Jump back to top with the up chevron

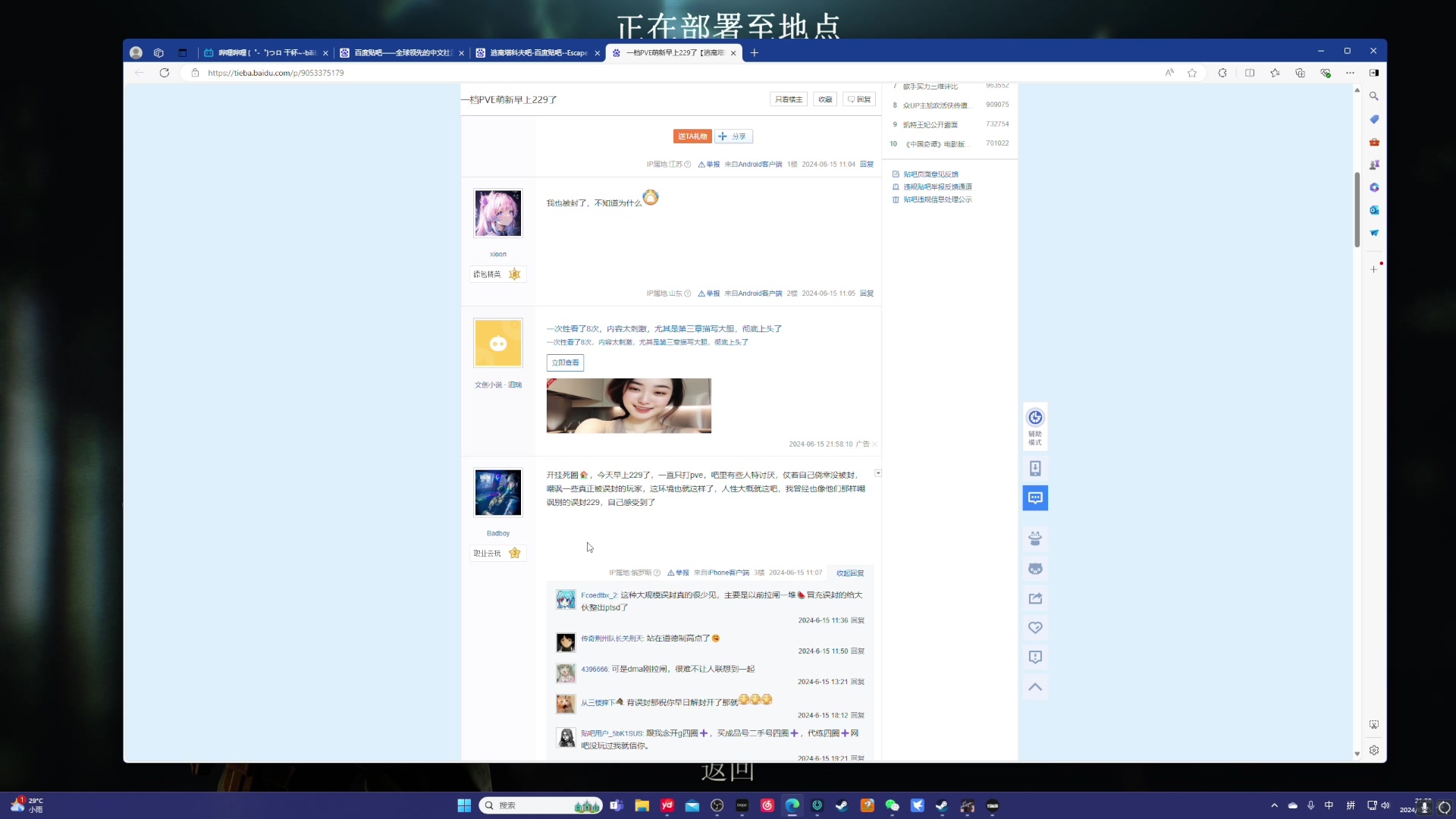pyautogui.click(x=1035, y=687)
